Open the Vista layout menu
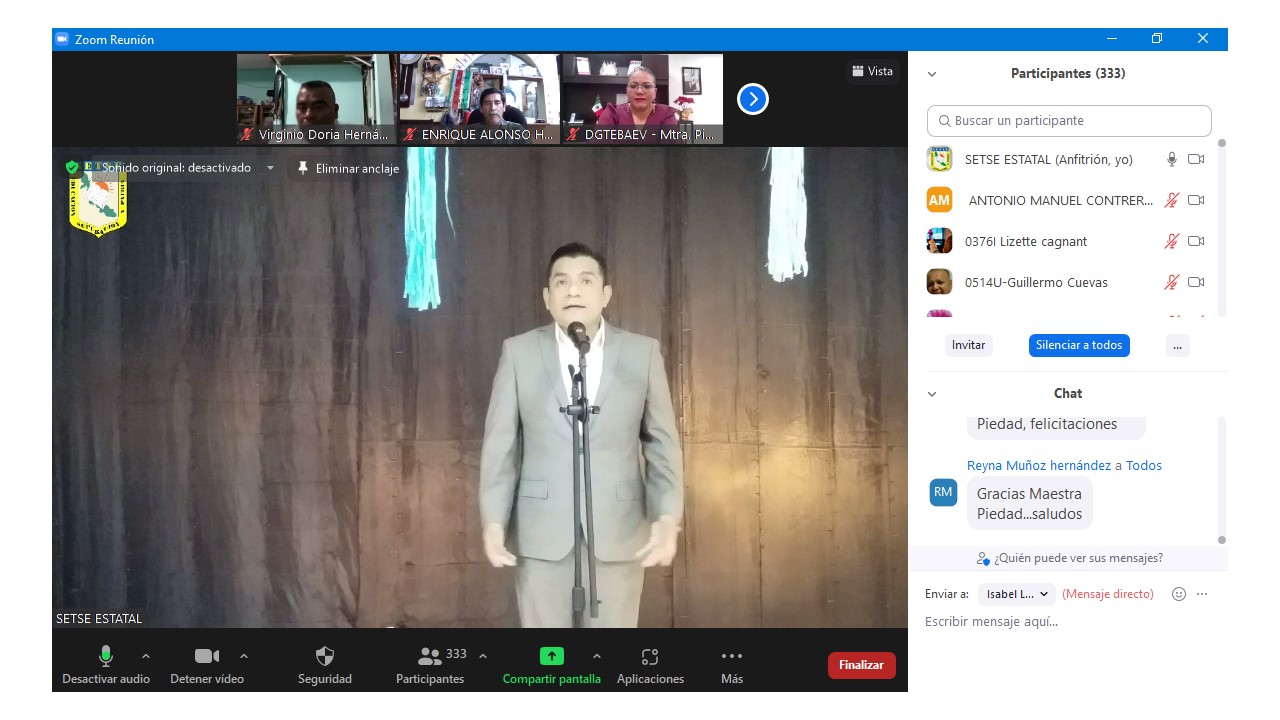The image size is (1280, 720). [x=872, y=71]
